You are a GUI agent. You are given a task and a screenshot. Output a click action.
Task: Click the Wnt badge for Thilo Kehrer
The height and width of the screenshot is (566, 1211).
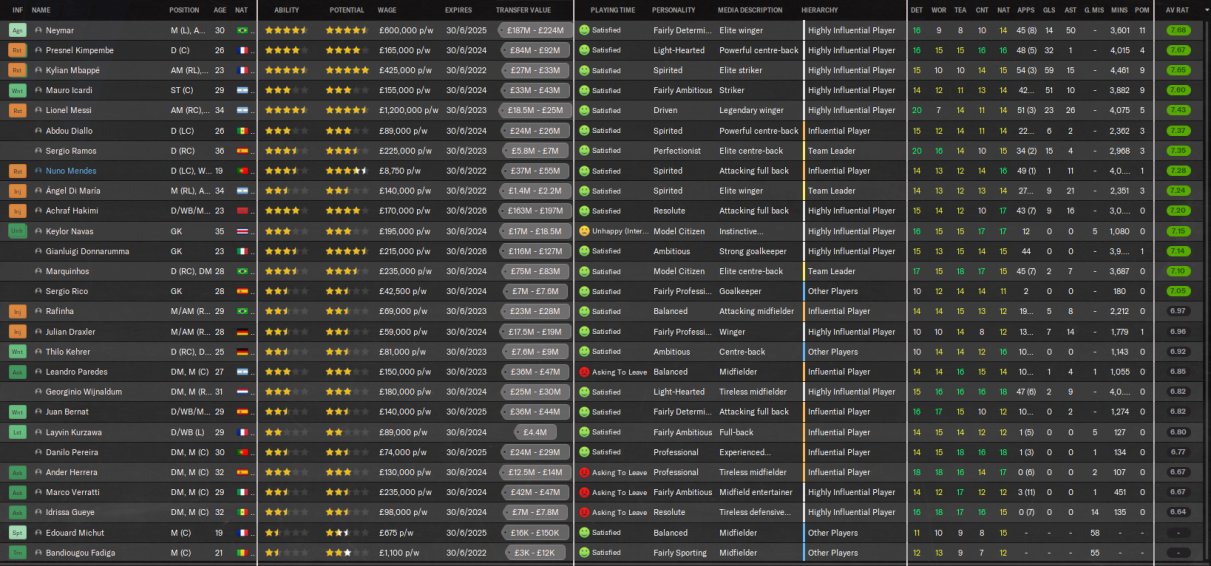(x=17, y=352)
